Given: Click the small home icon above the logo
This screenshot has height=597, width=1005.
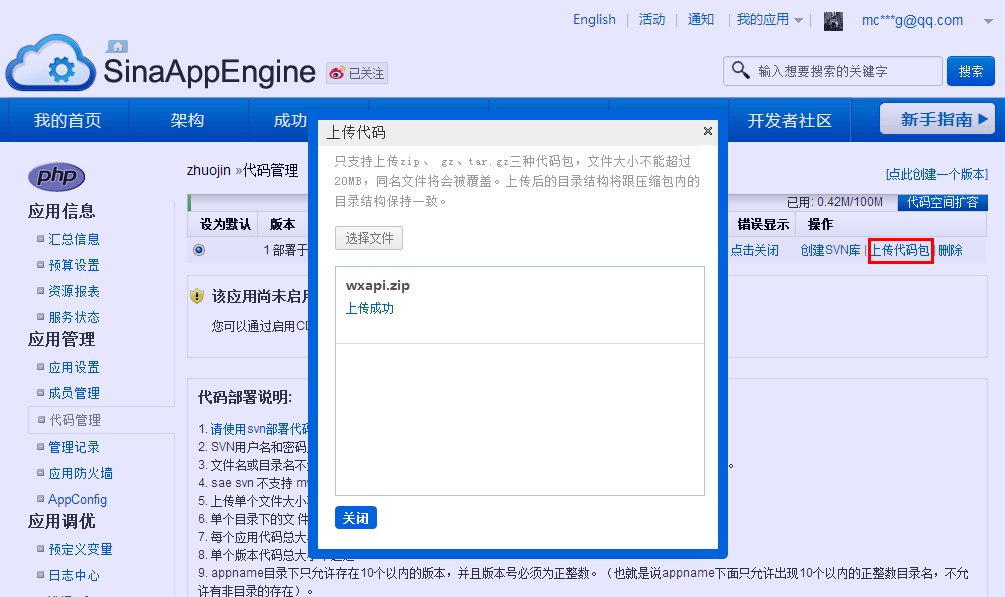Looking at the screenshot, I should [x=117, y=46].
